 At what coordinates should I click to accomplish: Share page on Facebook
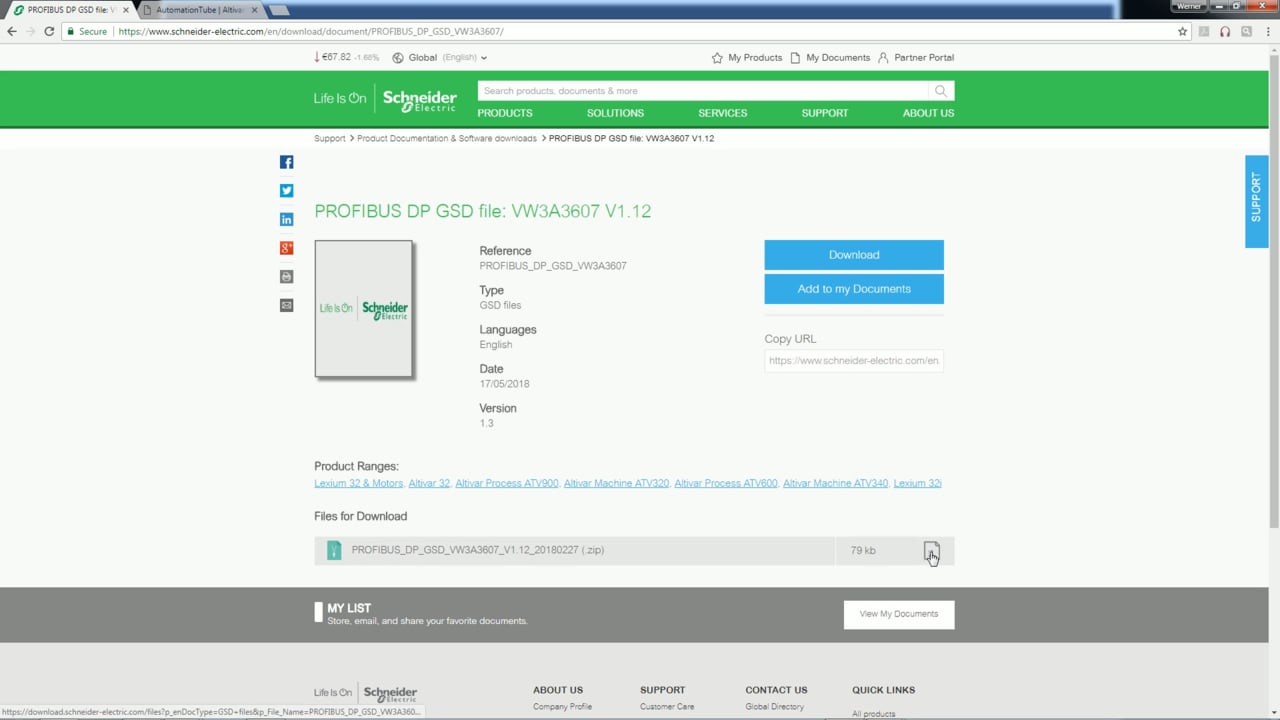(x=286, y=162)
